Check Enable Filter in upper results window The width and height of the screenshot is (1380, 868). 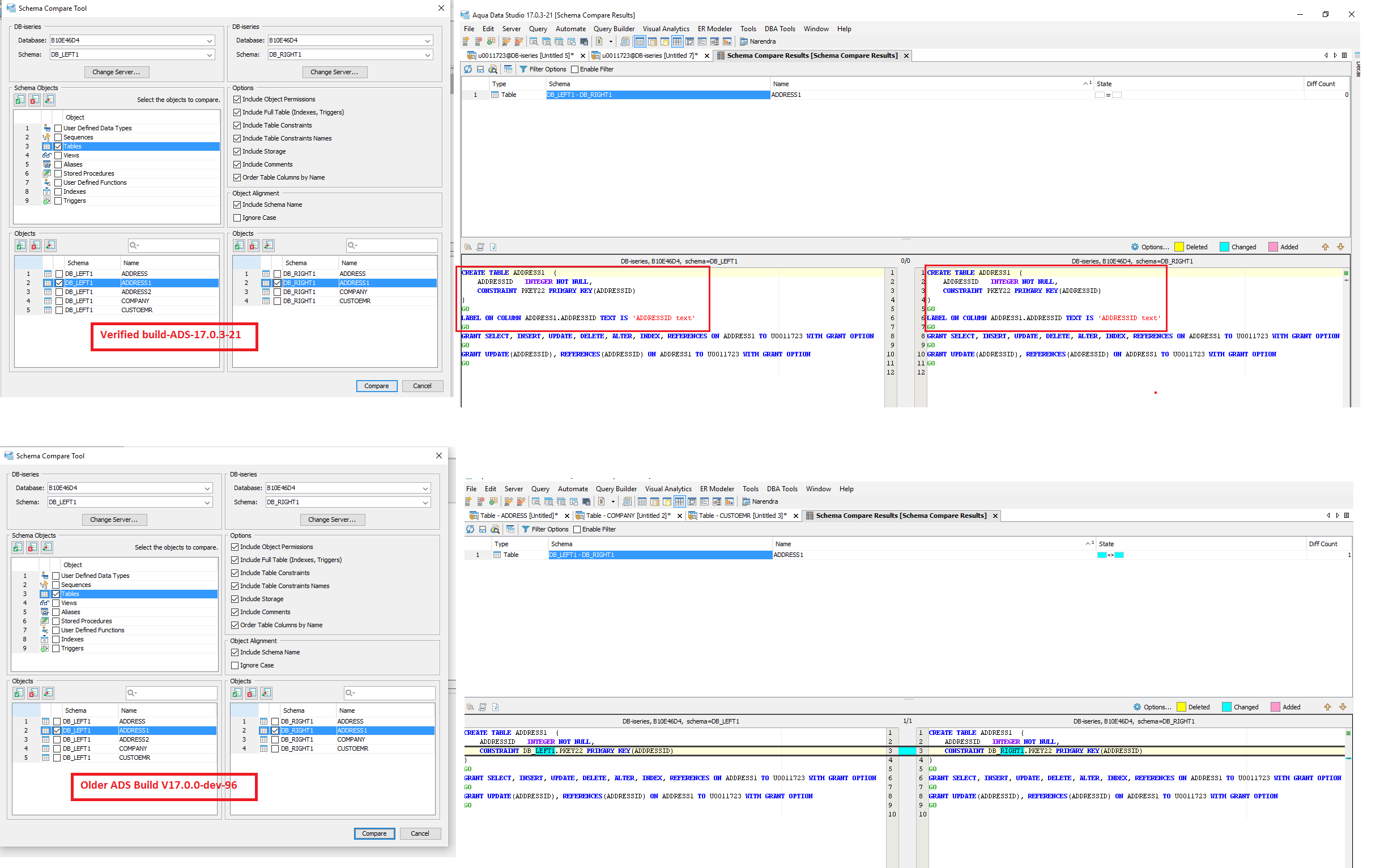575,69
